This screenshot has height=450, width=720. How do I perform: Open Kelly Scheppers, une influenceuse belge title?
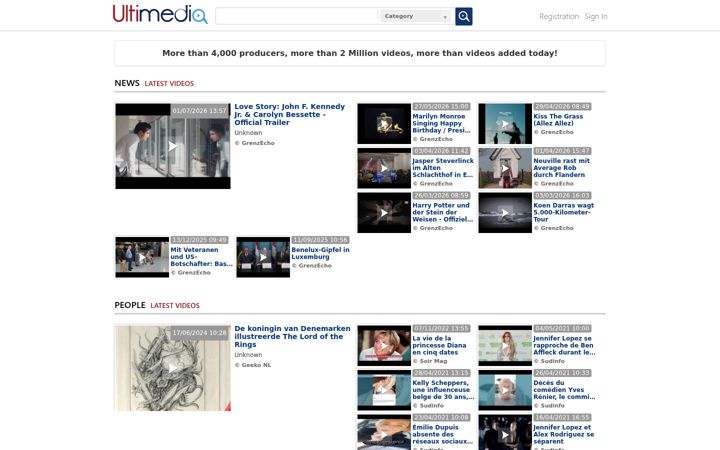(x=443, y=390)
